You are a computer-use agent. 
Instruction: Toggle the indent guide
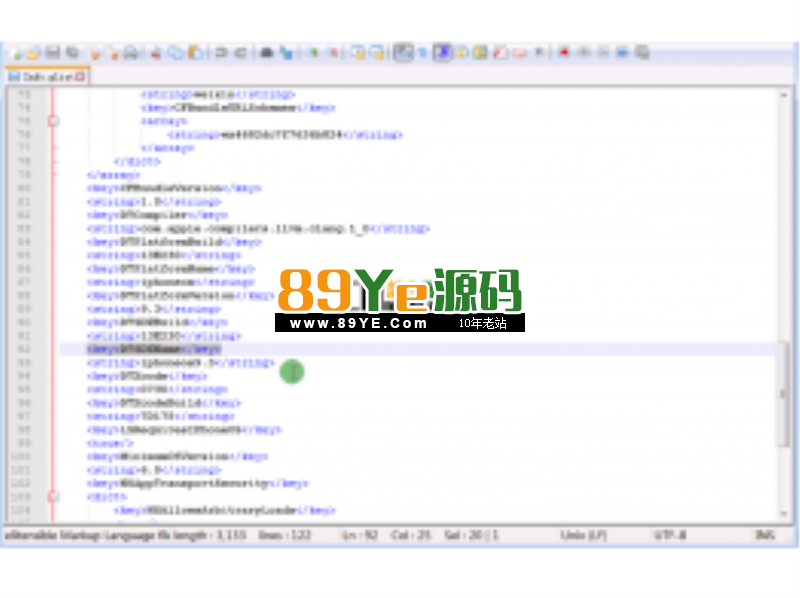coord(442,53)
